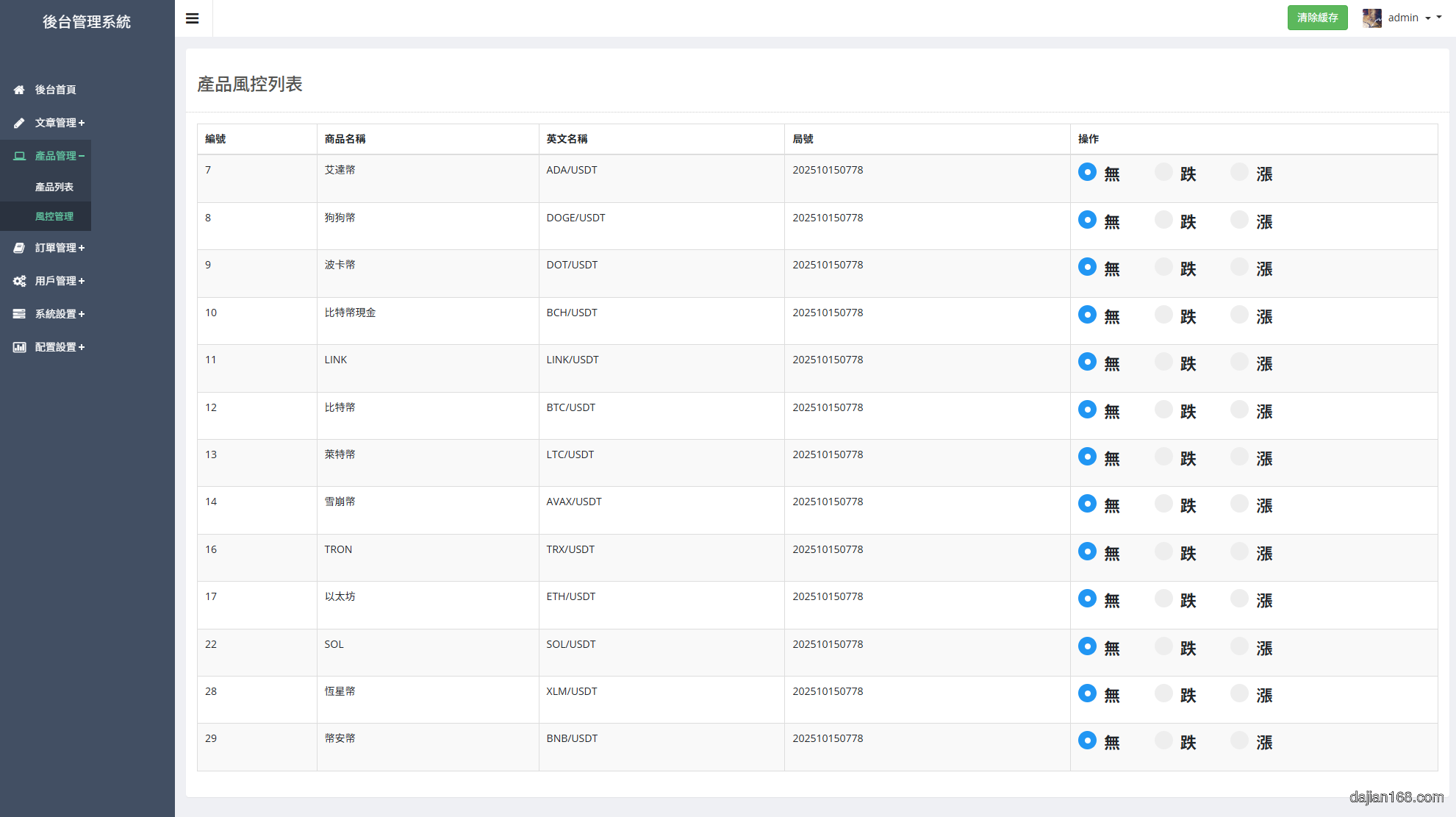Click the 清除緩存 button
1456x817 pixels.
pos(1317,18)
